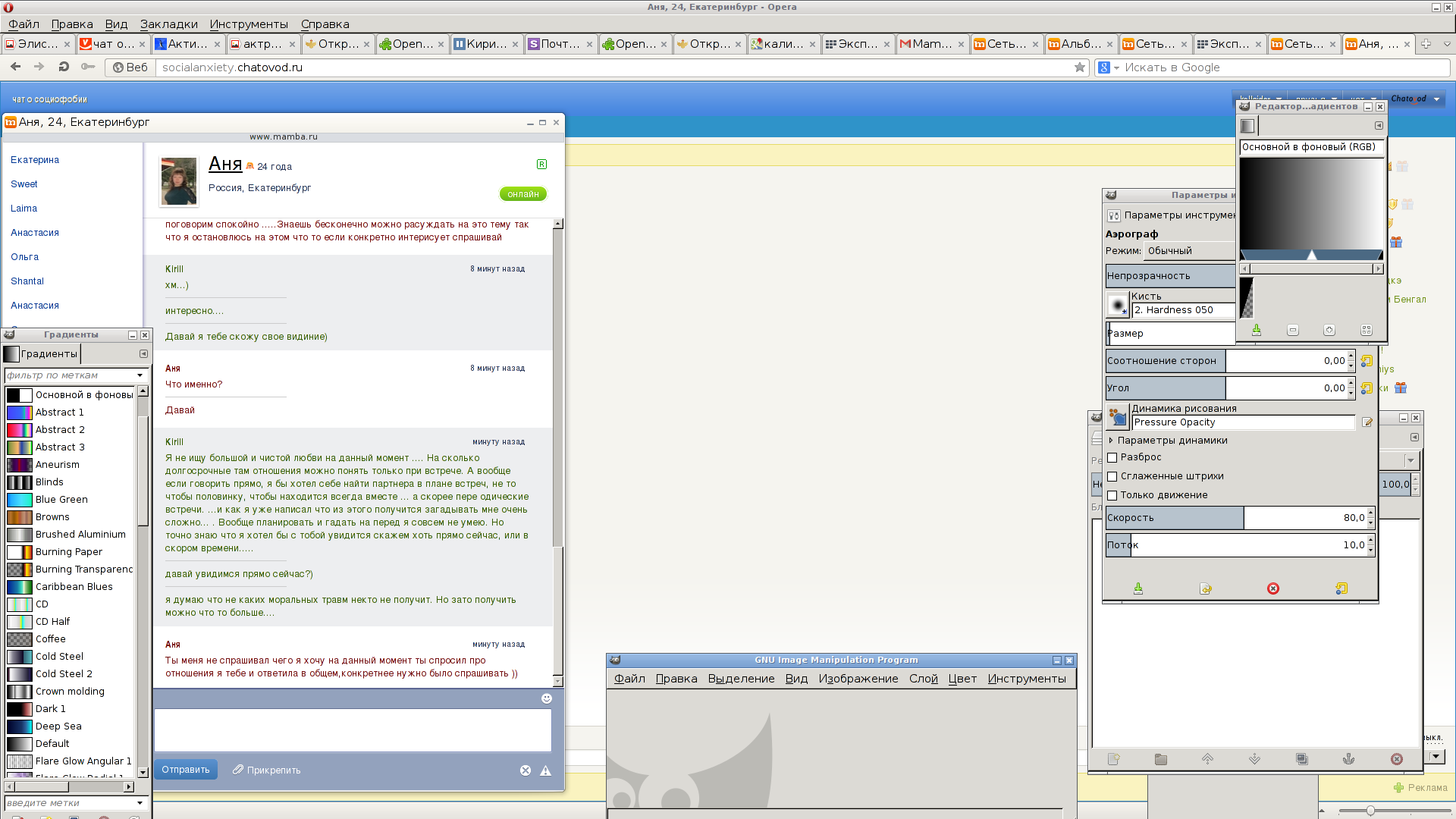Zoom in in the Gradient Editor
Image resolution: width=1456 pixels, height=819 pixels.
tap(1329, 330)
